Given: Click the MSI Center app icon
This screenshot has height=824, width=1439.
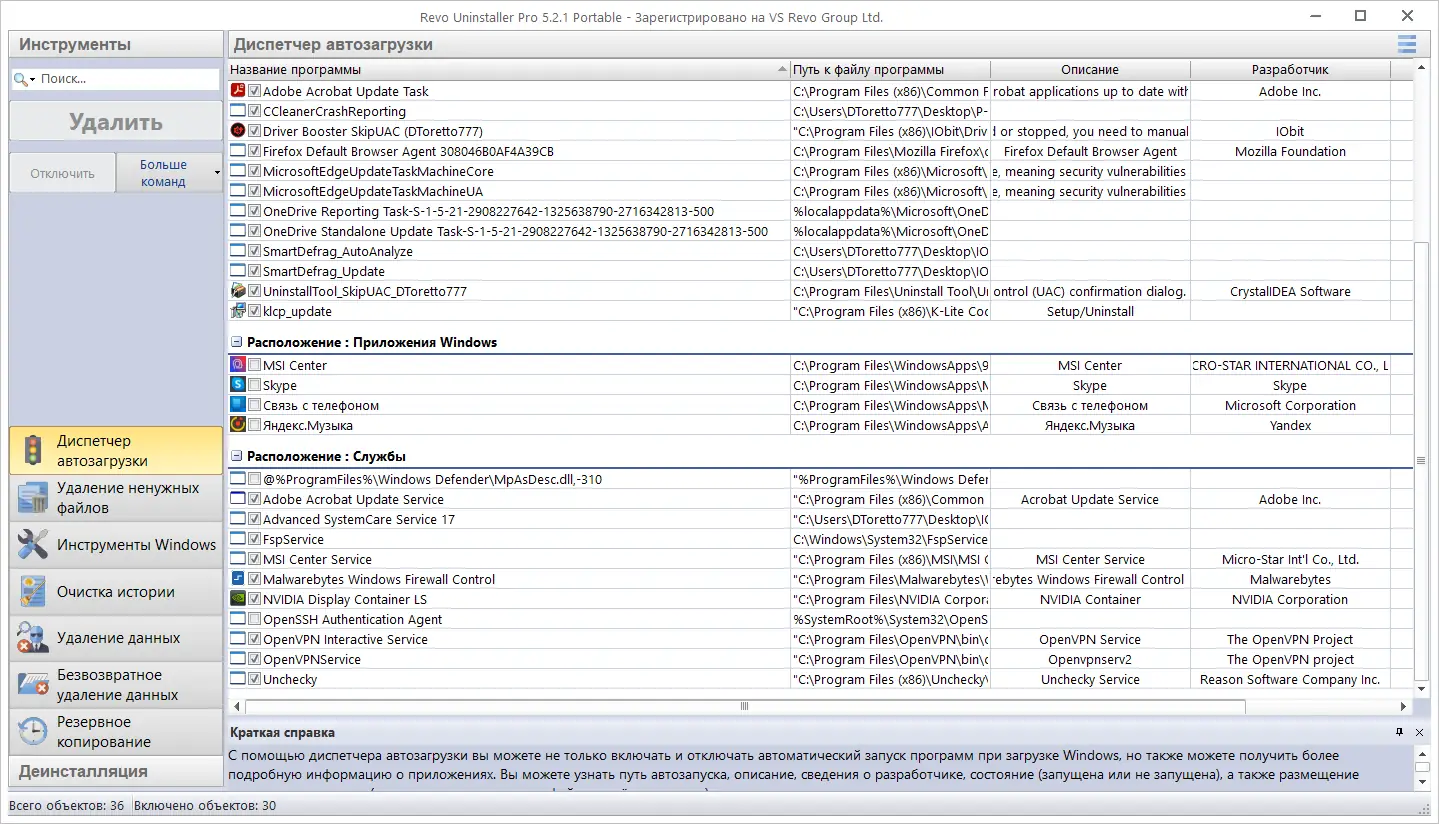Looking at the screenshot, I should (238, 365).
